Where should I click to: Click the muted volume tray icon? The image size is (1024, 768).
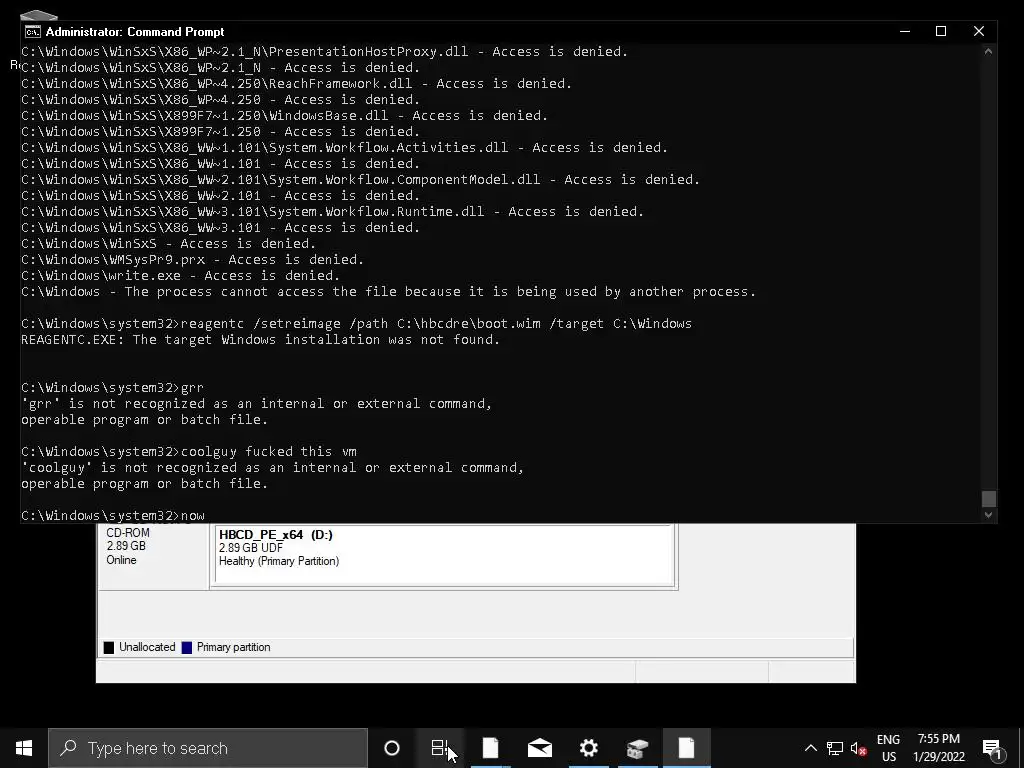click(858, 748)
